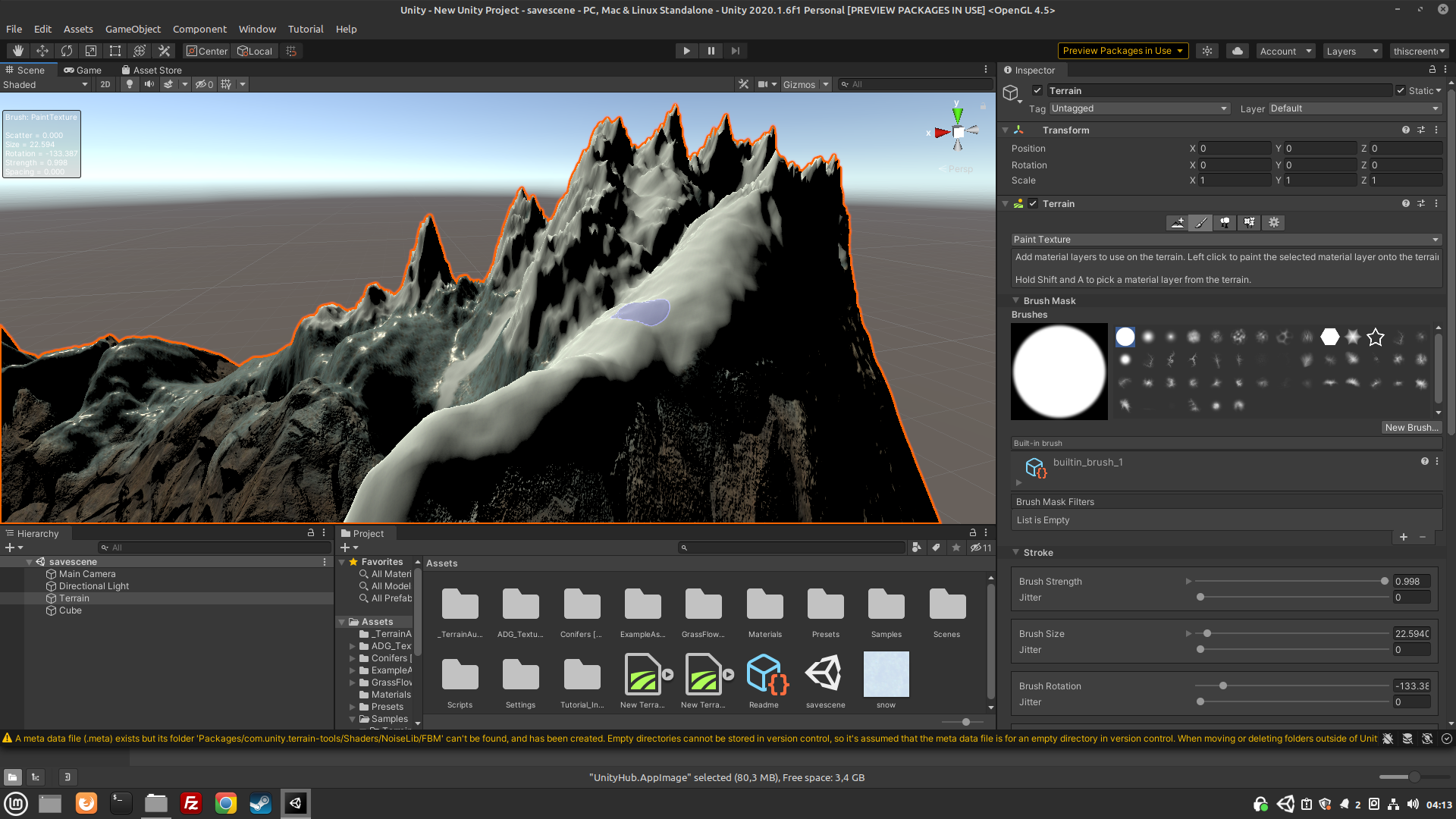Pick the solid circle brush

click(1125, 337)
